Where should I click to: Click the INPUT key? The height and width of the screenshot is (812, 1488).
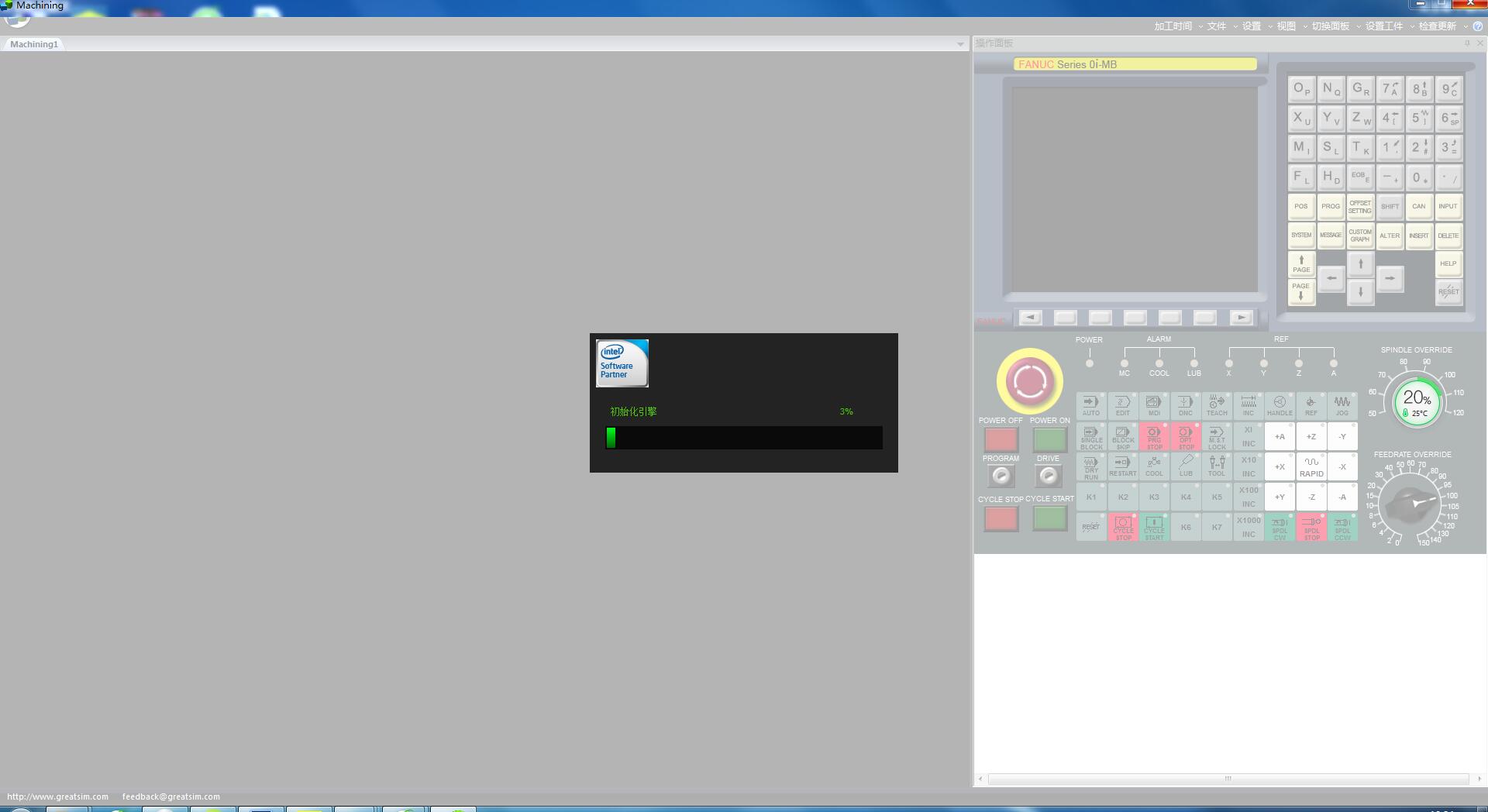pos(1448,206)
